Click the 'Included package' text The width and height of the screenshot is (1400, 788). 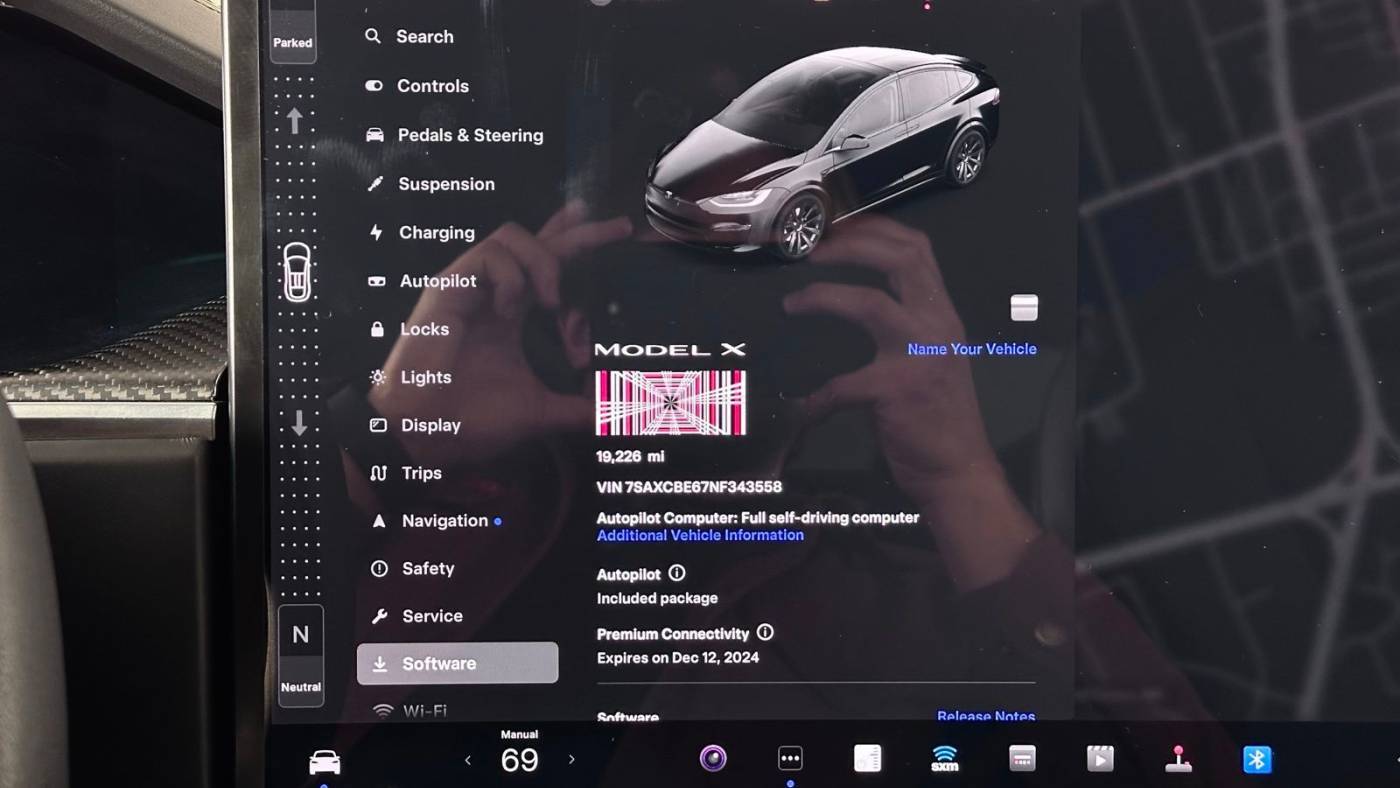(x=657, y=598)
